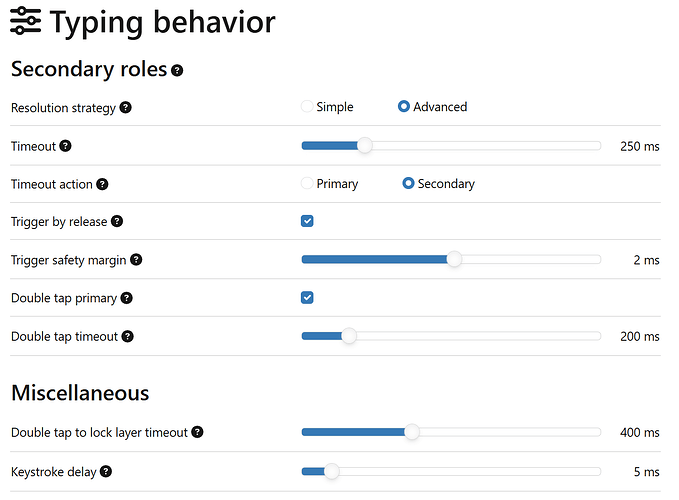The width and height of the screenshot is (679, 500).
Task: Click Double tap to lock layer help icon
Action: [197, 432]
